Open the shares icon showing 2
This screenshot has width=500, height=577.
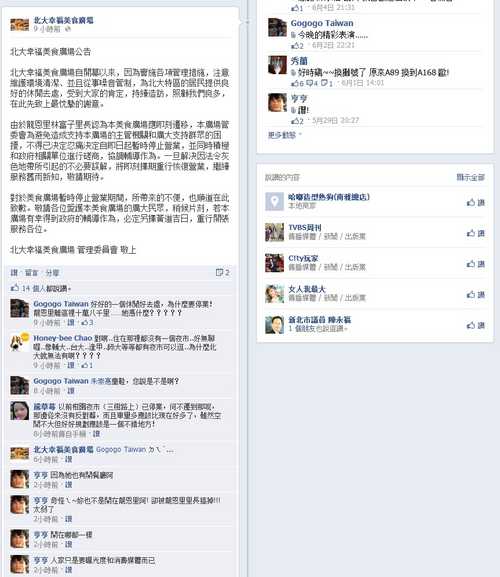click(223, 272)
